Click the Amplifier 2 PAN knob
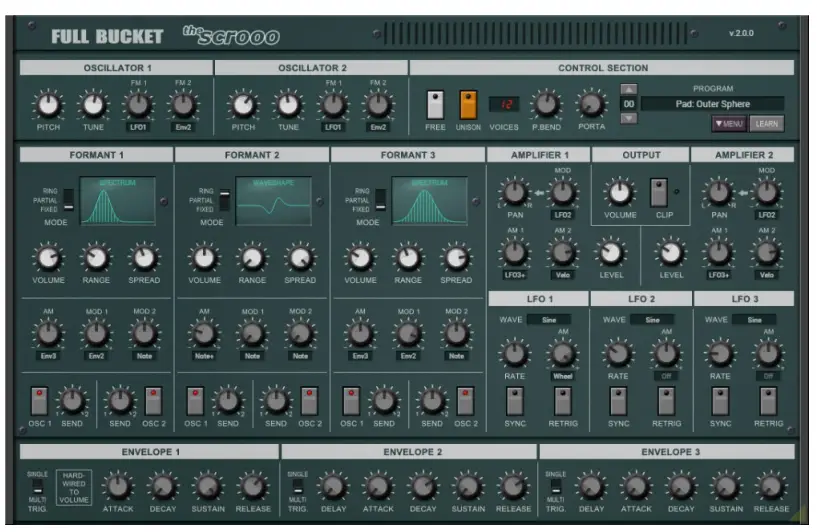 pos(719,193)
